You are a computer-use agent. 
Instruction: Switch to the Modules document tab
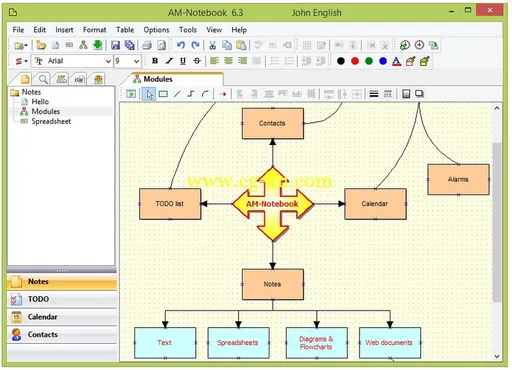click(x=173, y=79)
